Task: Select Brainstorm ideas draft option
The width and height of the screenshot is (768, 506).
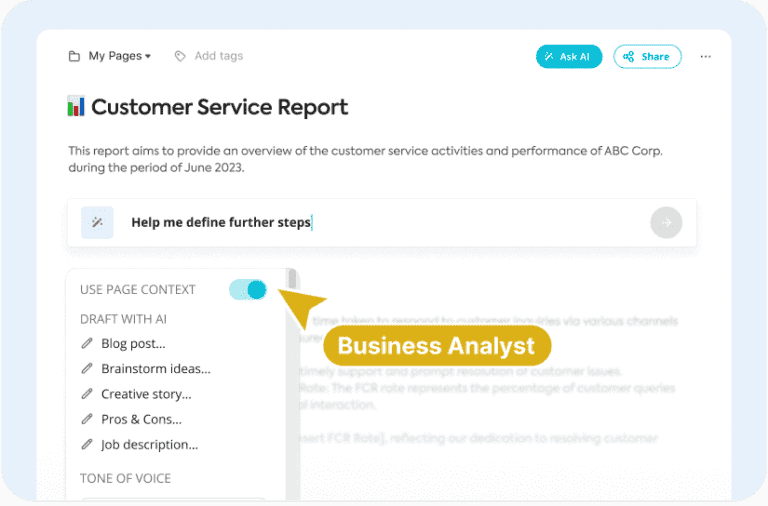Action: (x=155, y=369)
